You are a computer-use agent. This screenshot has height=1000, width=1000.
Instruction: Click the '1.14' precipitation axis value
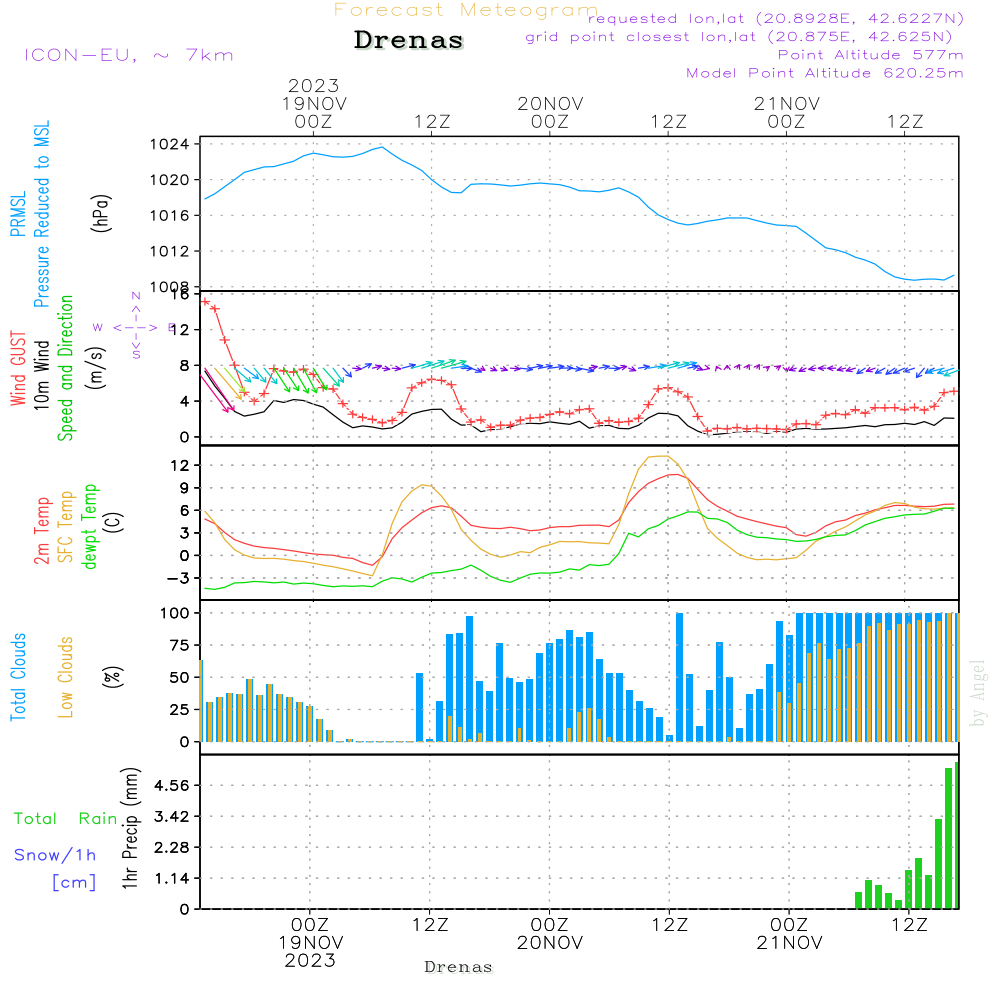[x=172, y=878]
